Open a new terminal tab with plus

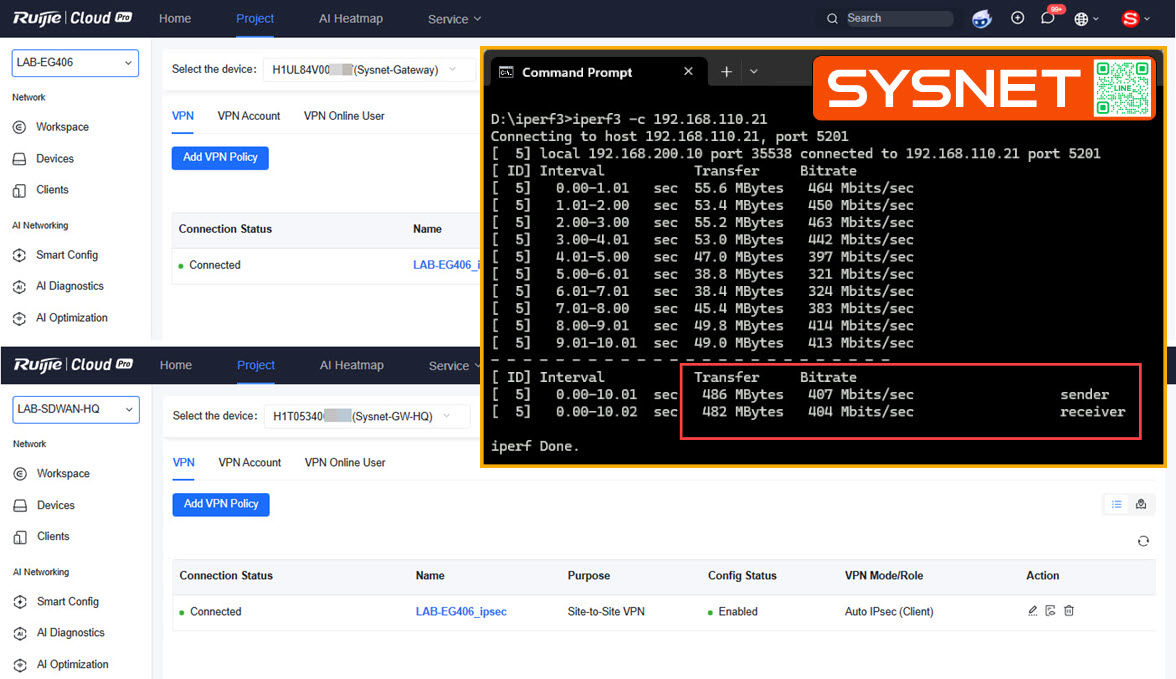(726, 71)
